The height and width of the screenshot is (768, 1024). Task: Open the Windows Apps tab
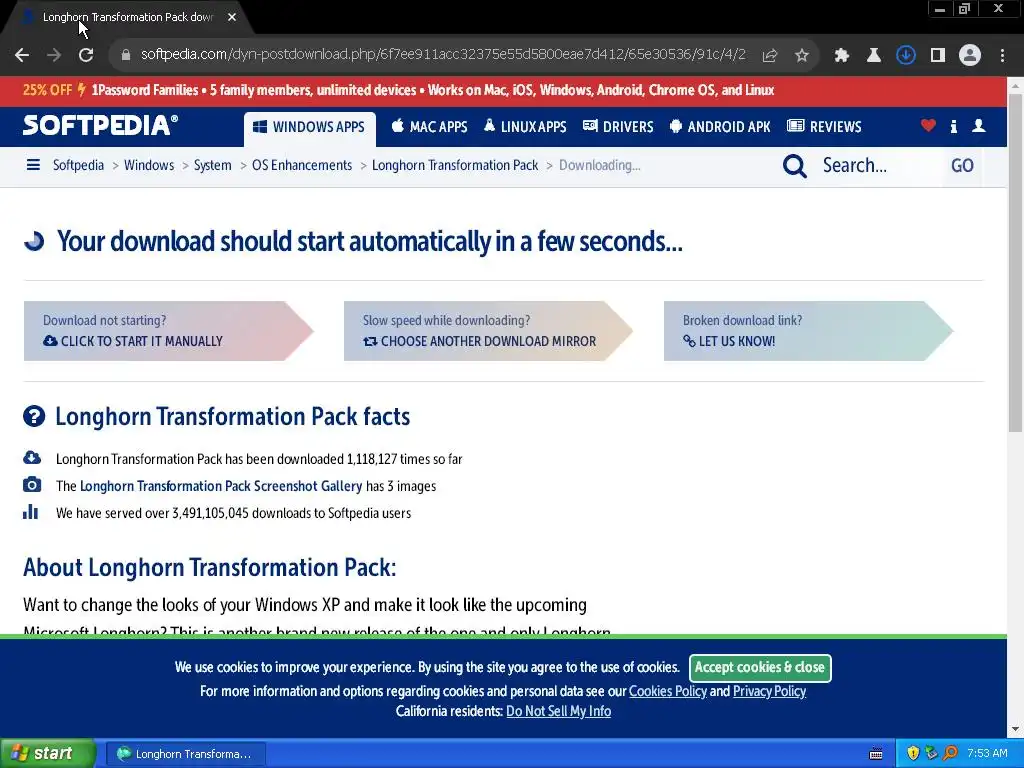(310, 127)
